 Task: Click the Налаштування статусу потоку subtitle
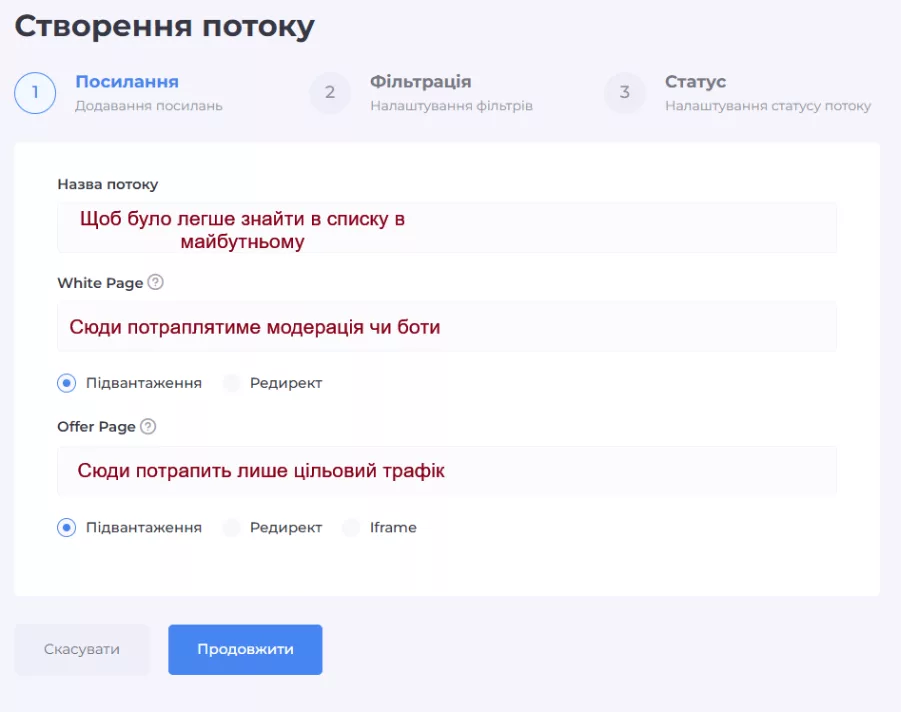click(x=767, y=106)
